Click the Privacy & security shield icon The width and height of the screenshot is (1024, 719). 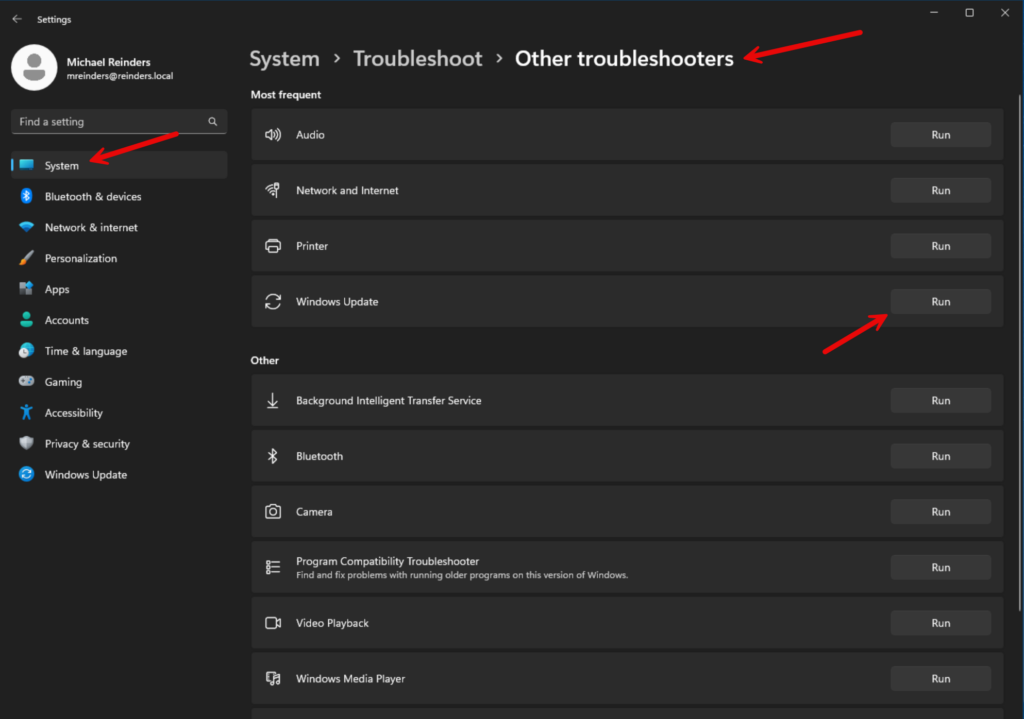[26, 443]
